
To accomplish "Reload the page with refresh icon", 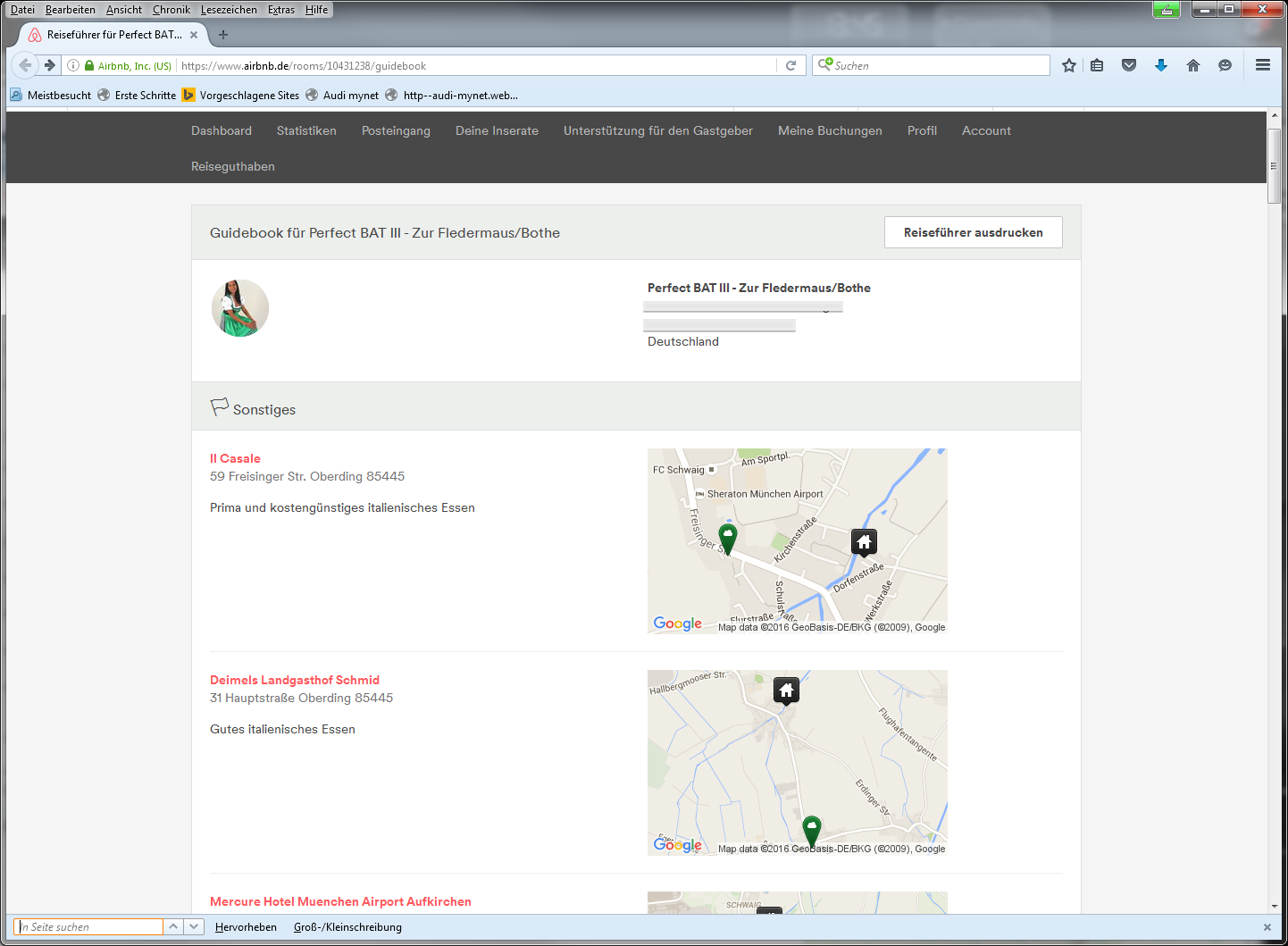I will 790,65.
